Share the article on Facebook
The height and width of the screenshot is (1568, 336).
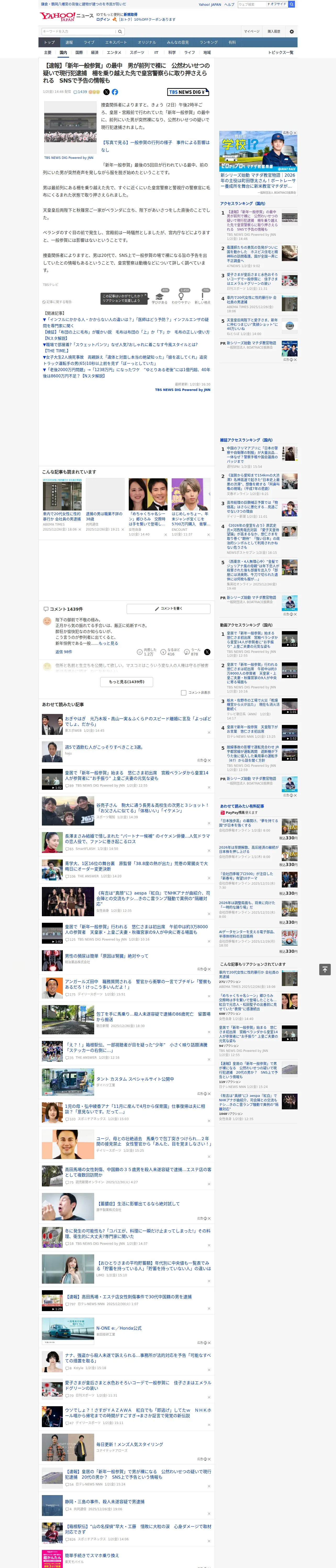[115, 92]
